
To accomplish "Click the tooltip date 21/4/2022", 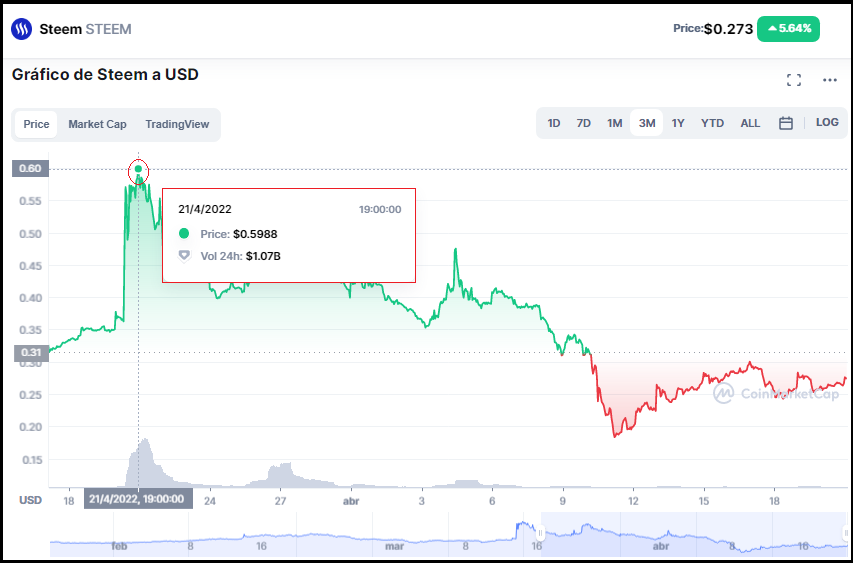I will [x=205, y=209].
